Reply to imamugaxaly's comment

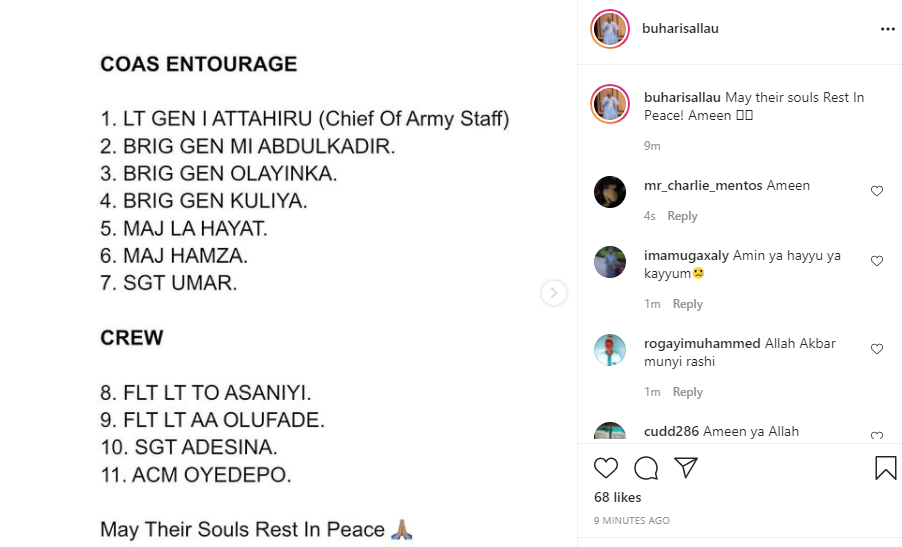(687, 304)
